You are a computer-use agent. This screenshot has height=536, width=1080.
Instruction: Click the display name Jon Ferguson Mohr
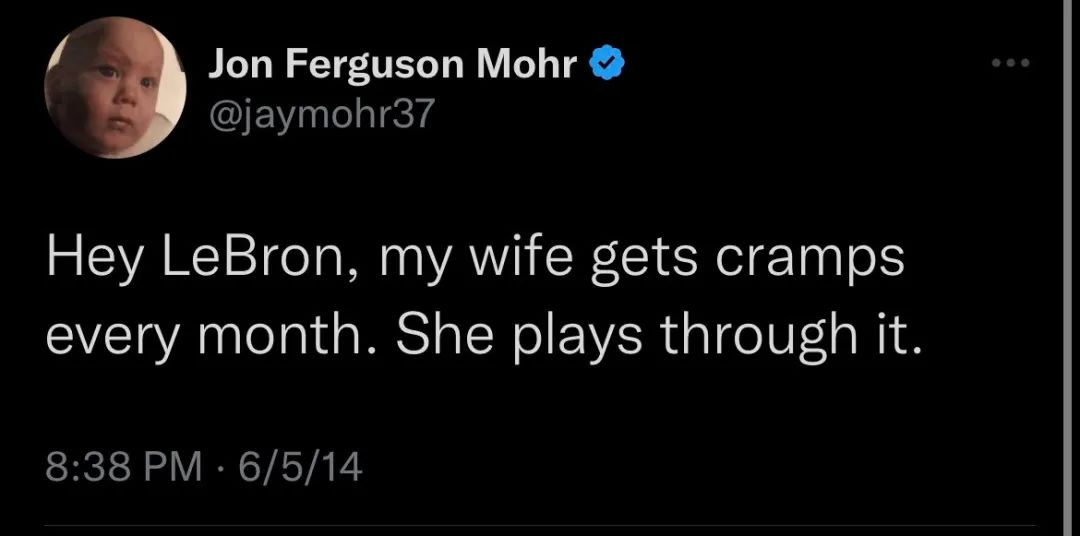pos(393,66)
